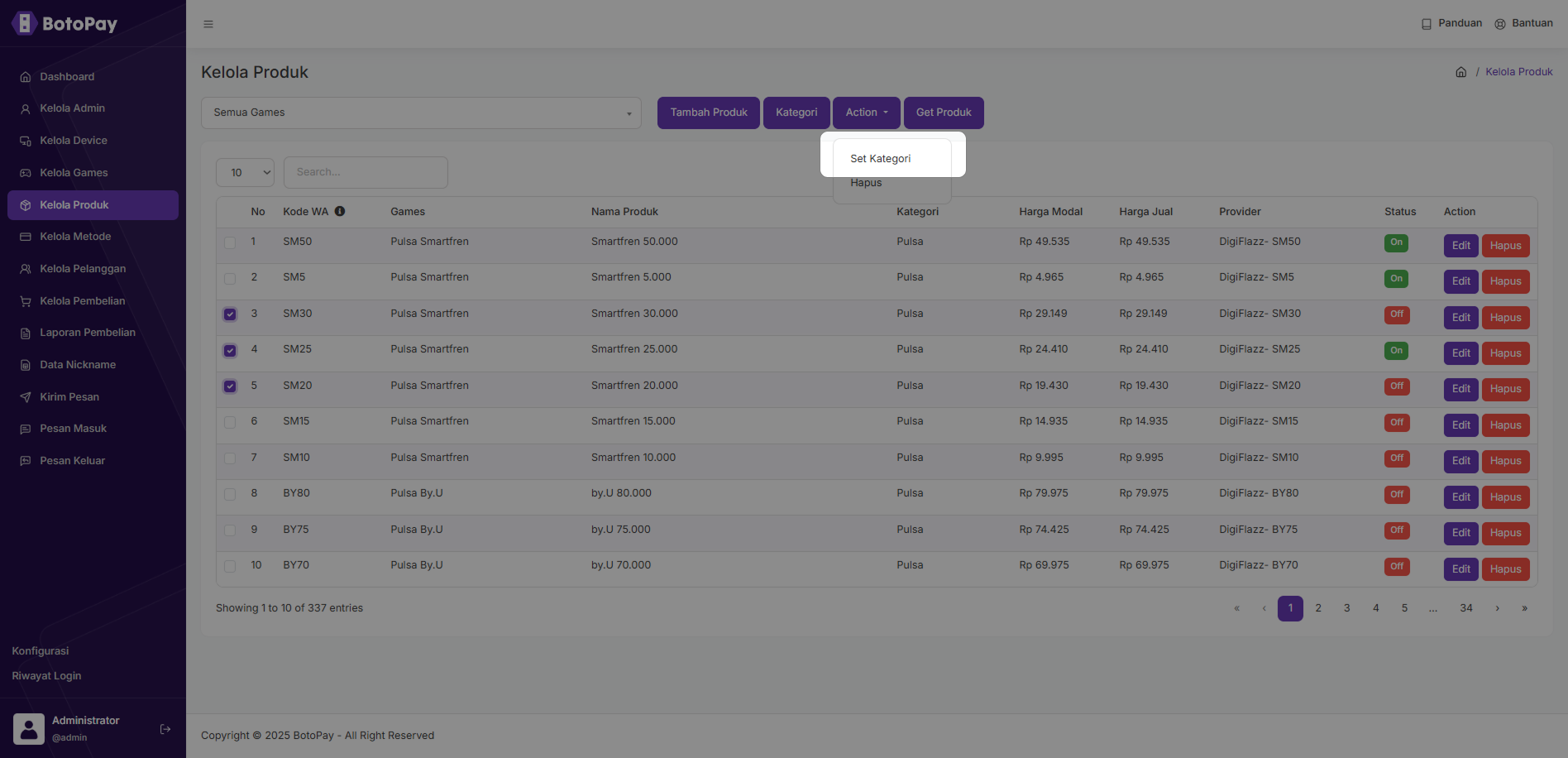Delete the SM20 product with Hapus

pyautogui.click(x=1506, y=389)
